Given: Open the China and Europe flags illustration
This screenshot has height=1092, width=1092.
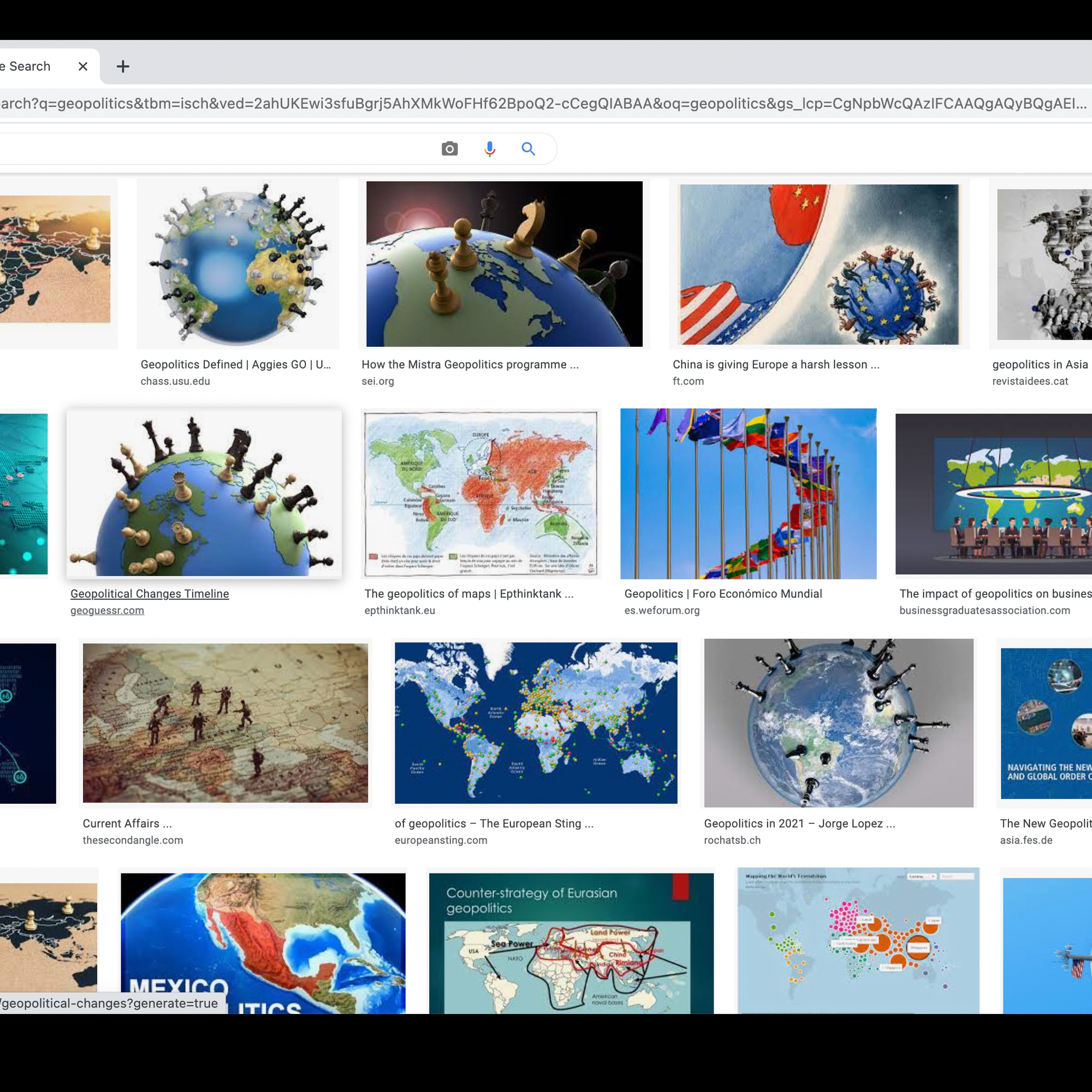Looking at the screenshot, I should coord(819,264).
